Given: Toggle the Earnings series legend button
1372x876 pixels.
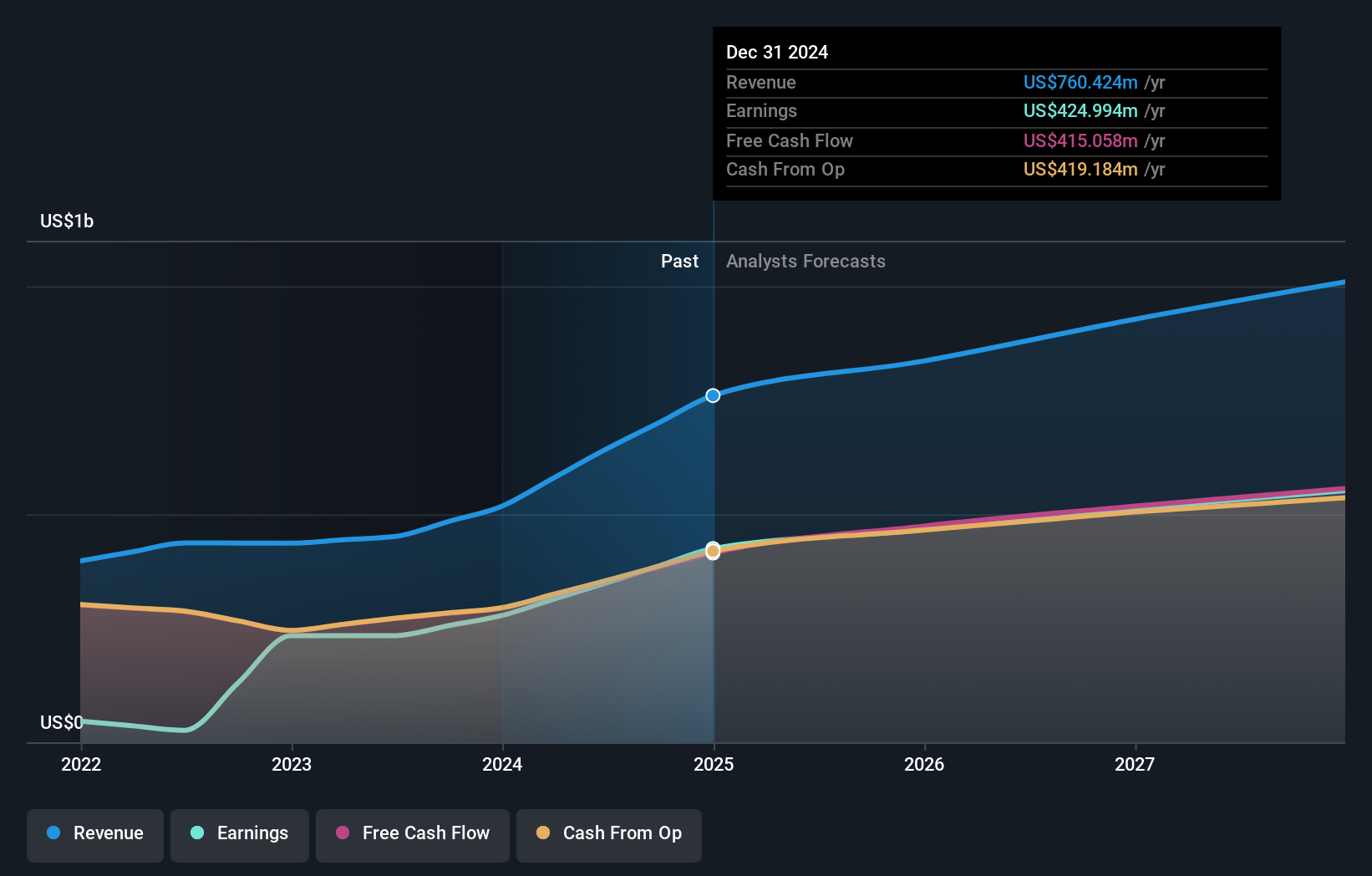Looking at the screenshot, I should (240, 835).
